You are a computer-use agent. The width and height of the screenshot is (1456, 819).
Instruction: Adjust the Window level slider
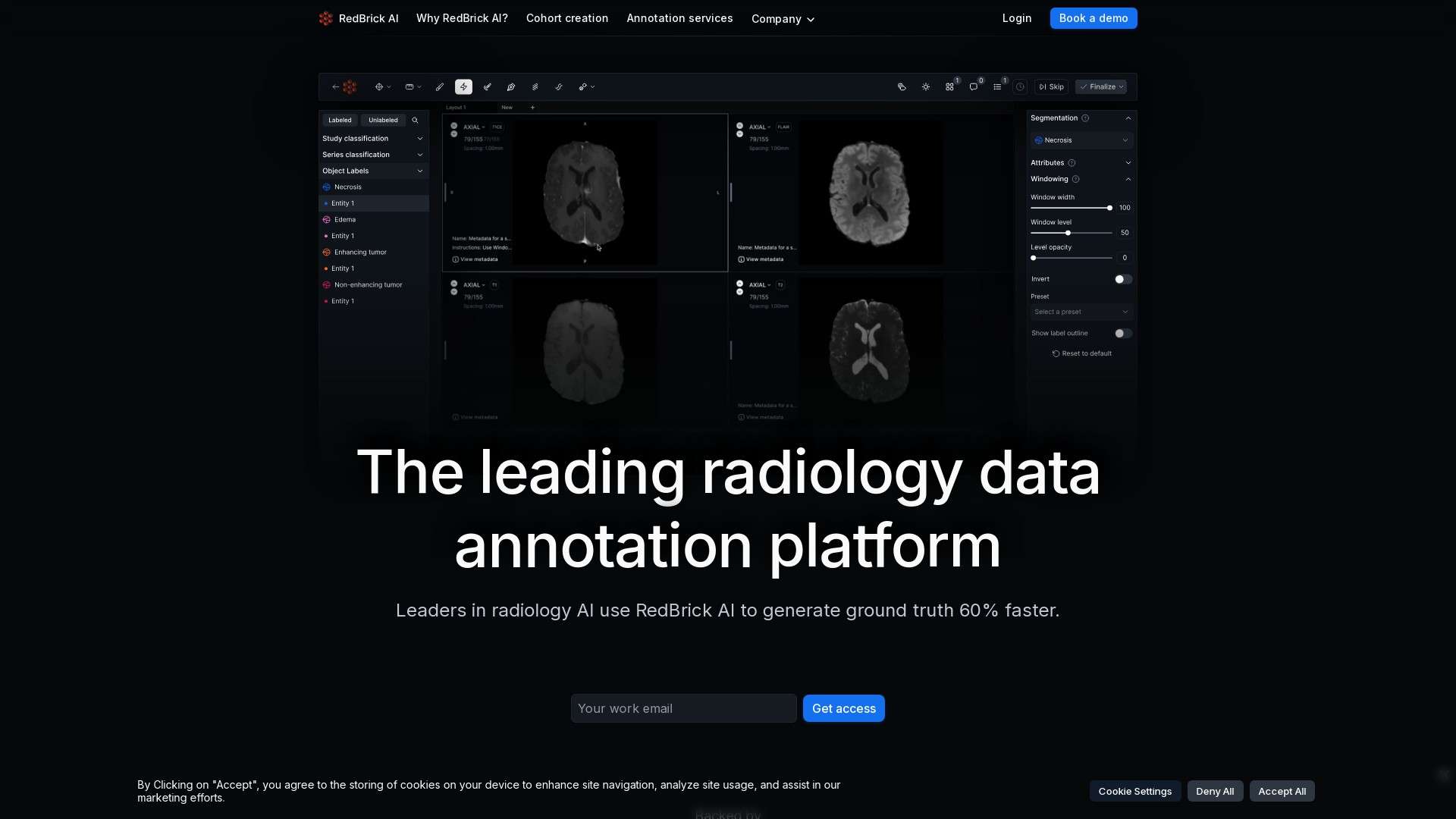pos(1072,233)
